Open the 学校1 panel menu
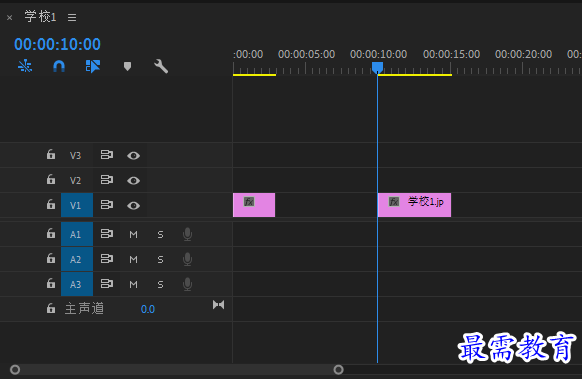The width and height of the screenshot is (582, 379). tap(72, 17)
